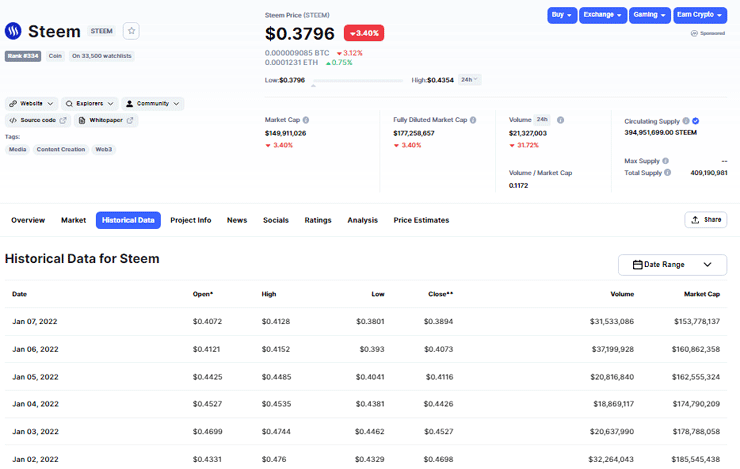Open the Ratings tab
740x469 pixels.
point(318,220)
